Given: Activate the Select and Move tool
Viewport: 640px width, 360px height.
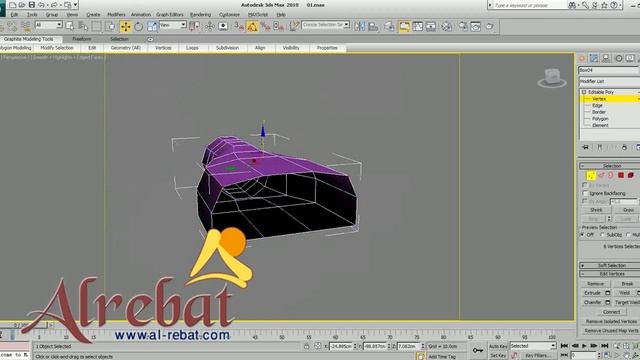Looking at the screenshot, I should 125,27.
